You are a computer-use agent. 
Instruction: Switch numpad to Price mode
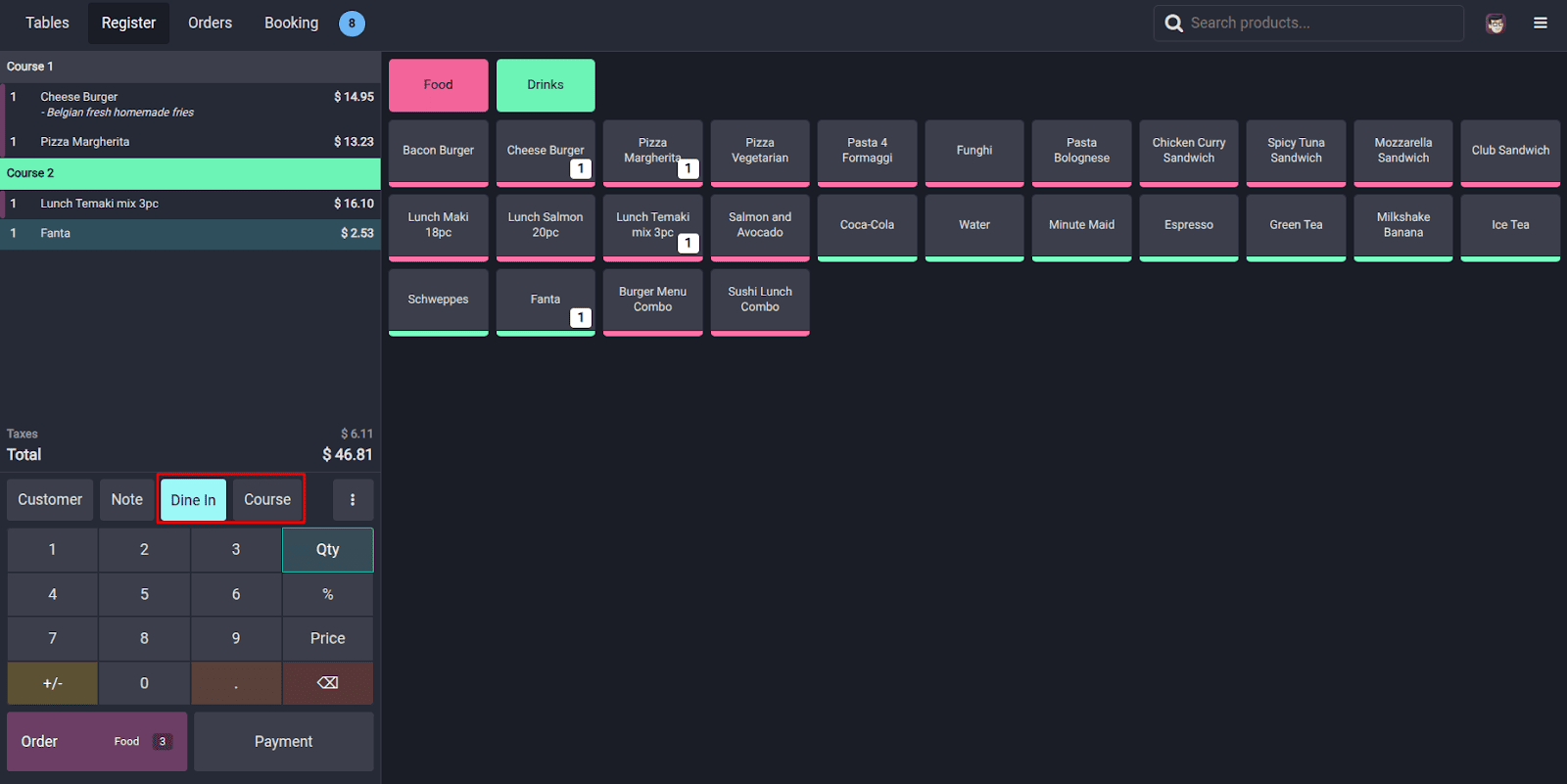(327, 638)
